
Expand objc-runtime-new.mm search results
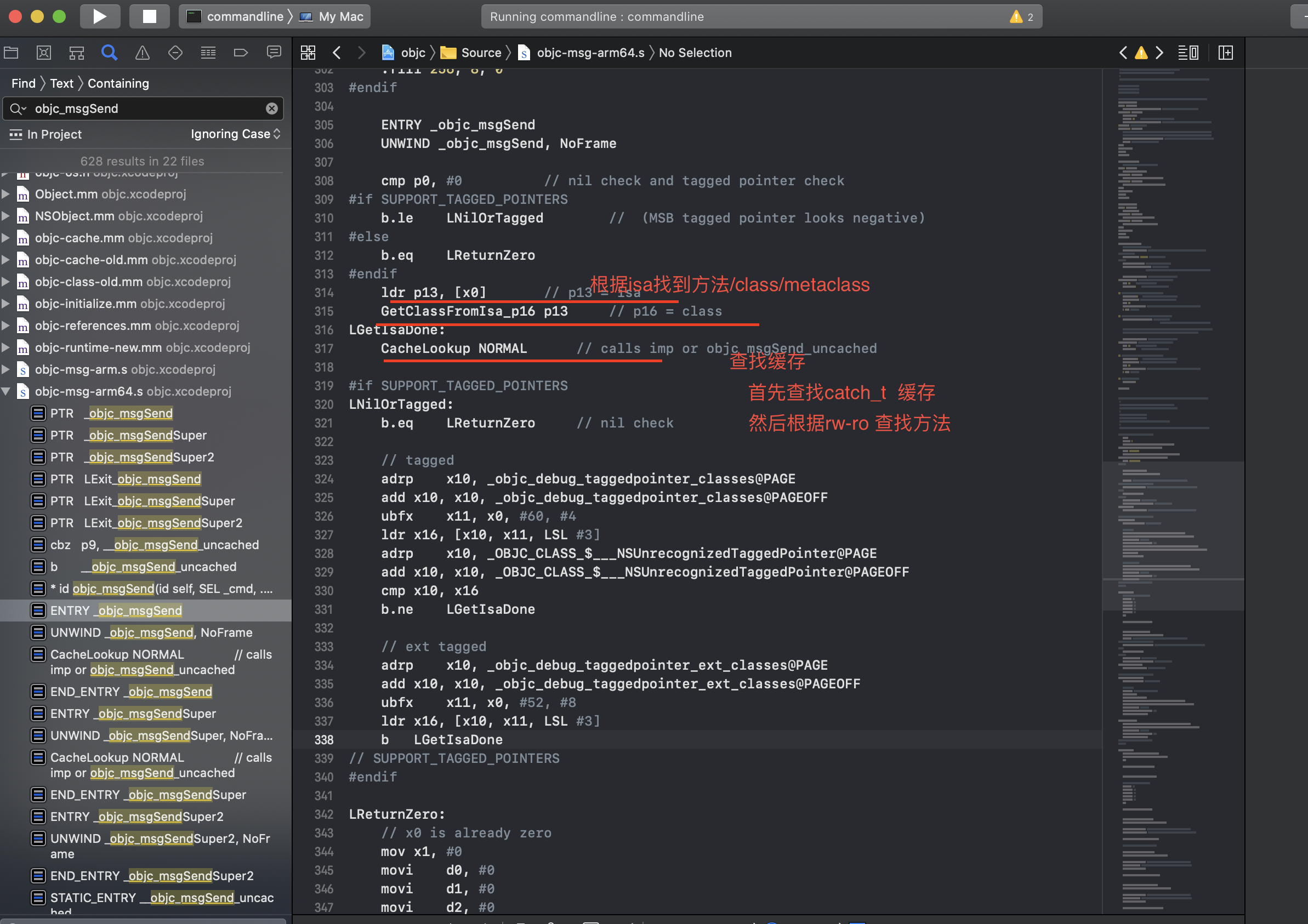coord(5,347)
